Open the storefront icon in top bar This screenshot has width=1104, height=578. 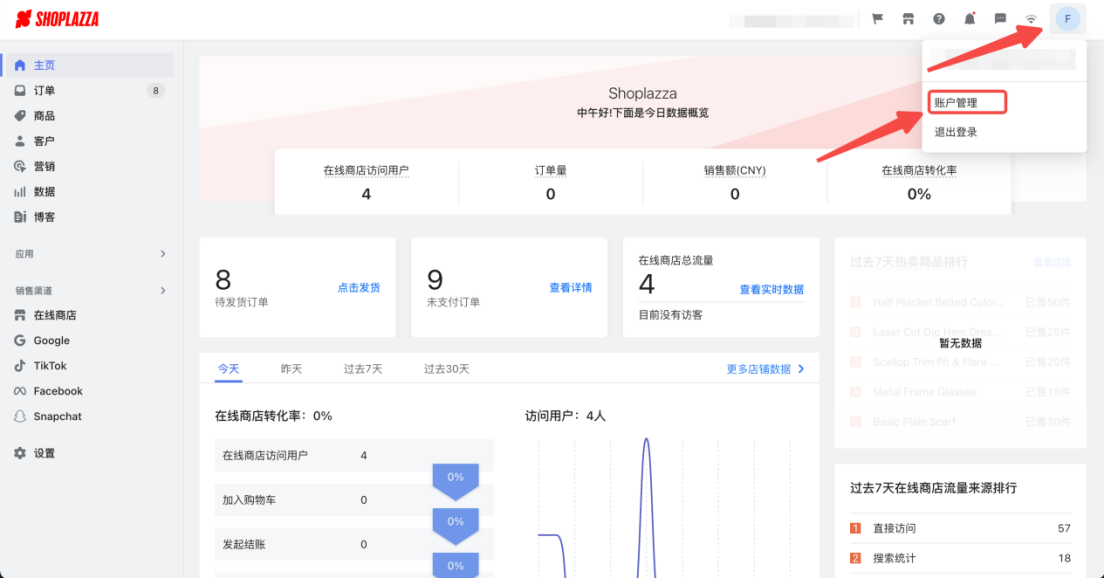pyautogui.click(x=908, y=19)
